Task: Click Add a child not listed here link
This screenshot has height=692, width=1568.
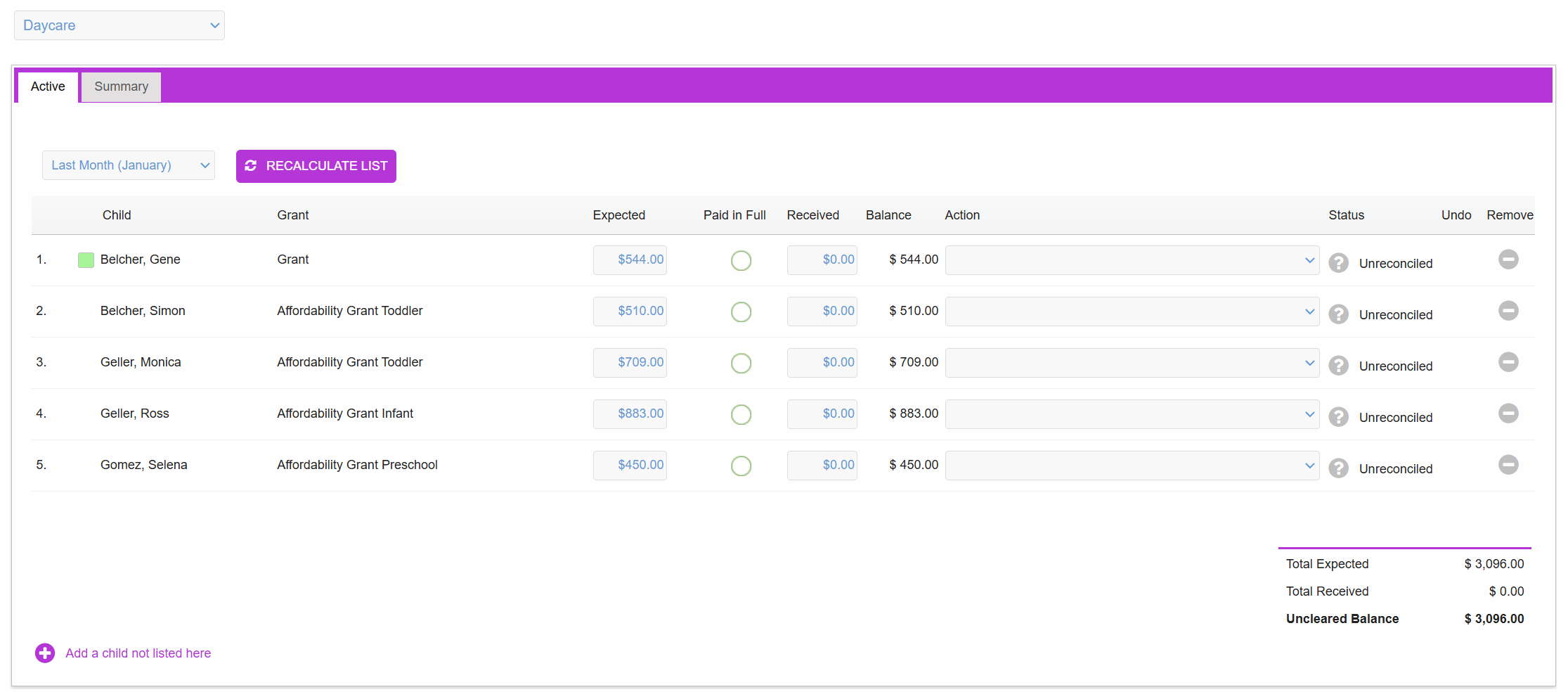Action: click(x=138, y=653)
